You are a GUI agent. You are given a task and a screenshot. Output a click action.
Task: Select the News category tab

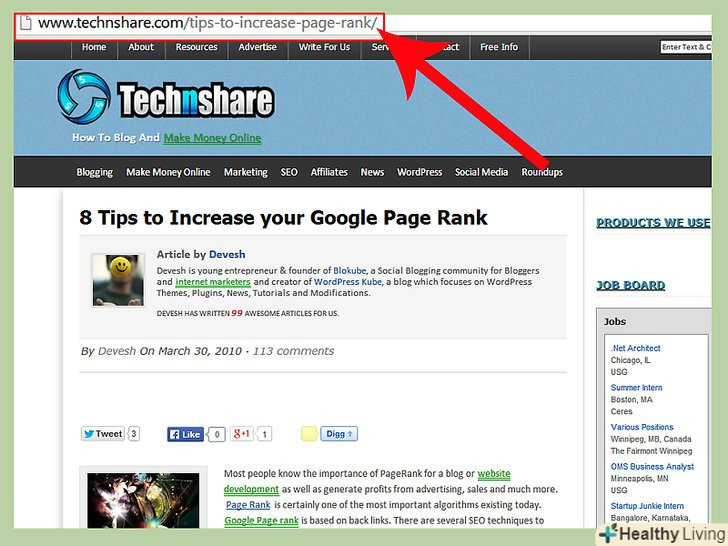pyautogui.click(x=372, y=172)
